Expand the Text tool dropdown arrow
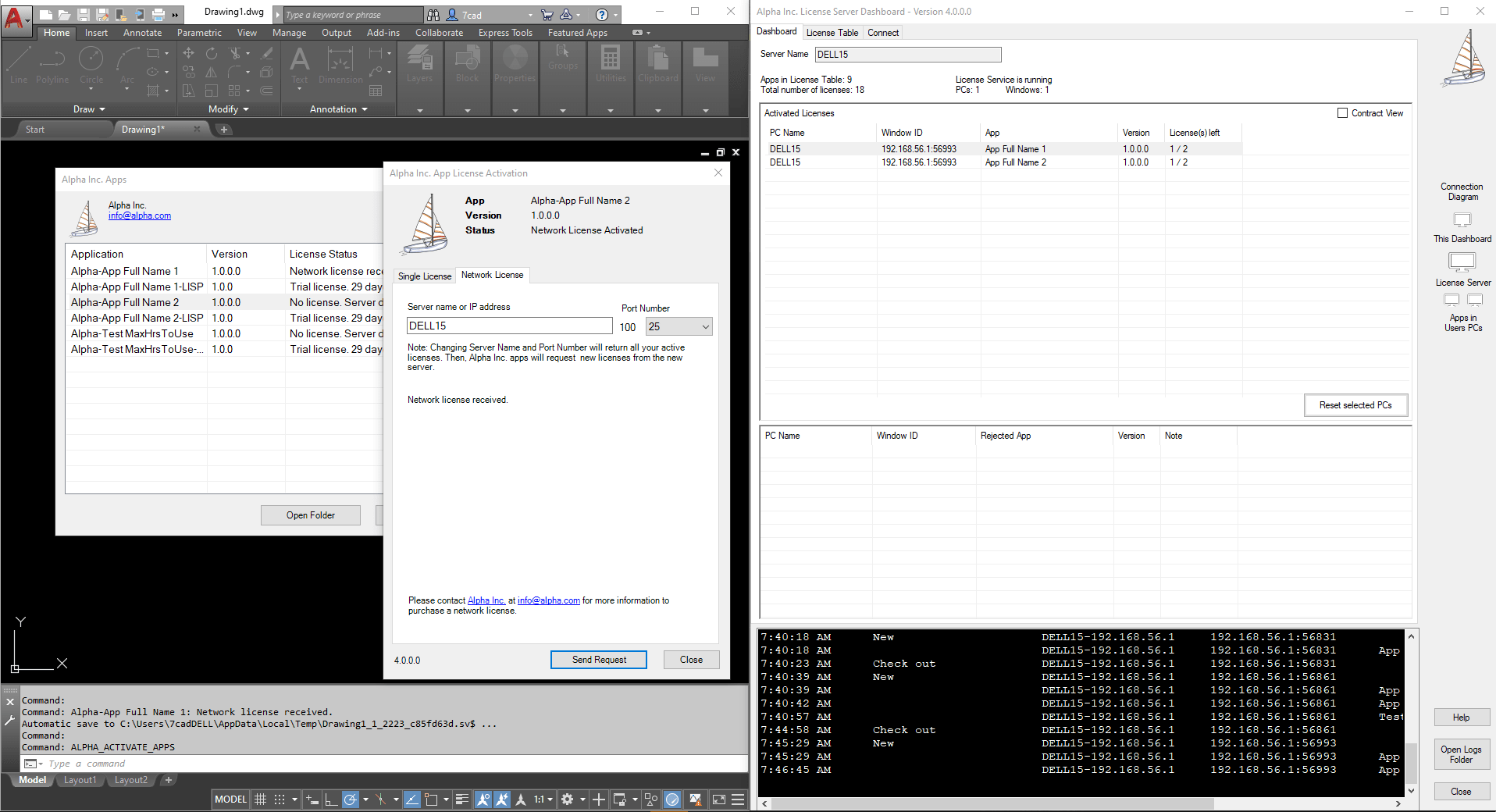 (x=300, y=89)
